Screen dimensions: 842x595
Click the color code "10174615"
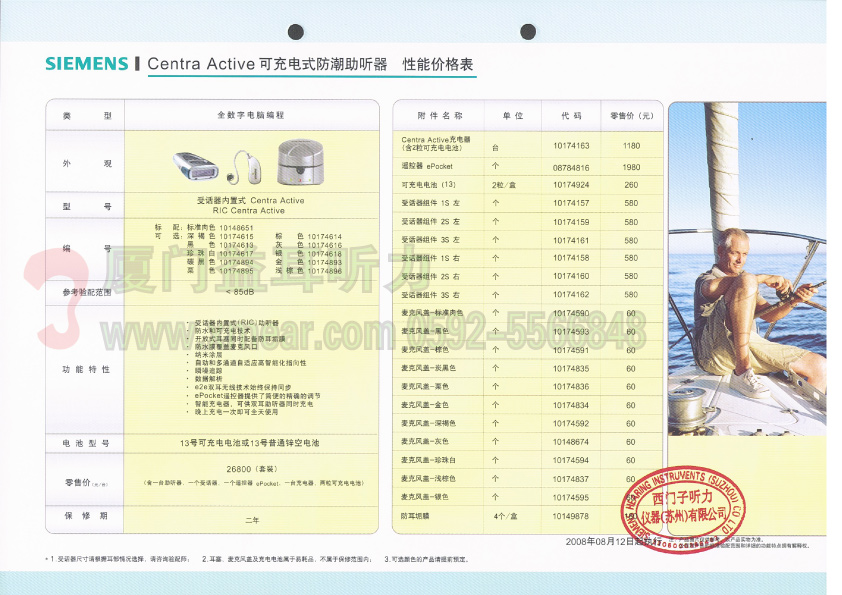[x=236, y=236]
